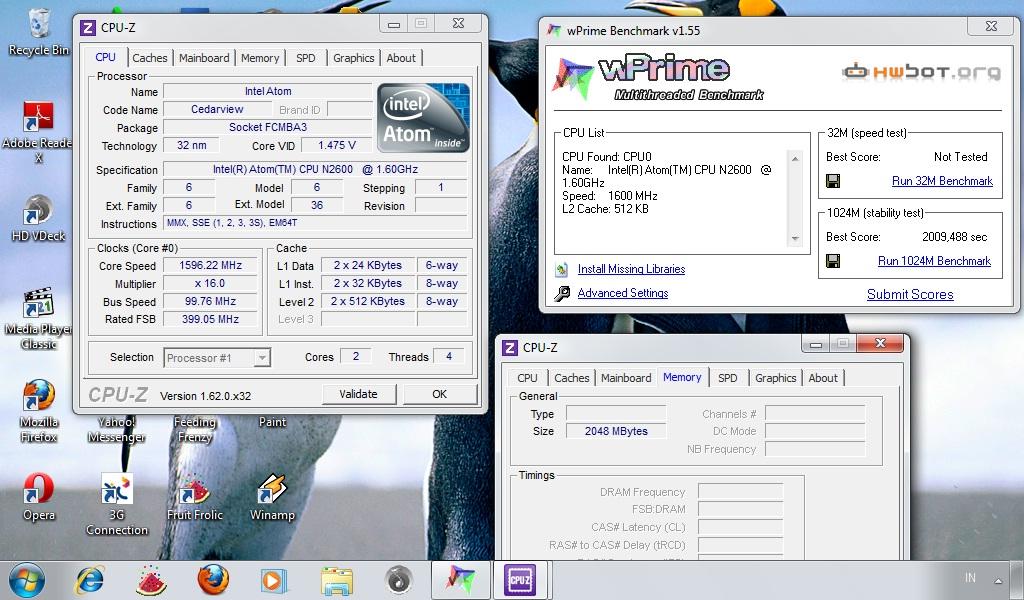This screenshot has width=1024, height=600.
Task: Click the Advanced Settings wrench icon
Action: point(562,294)
